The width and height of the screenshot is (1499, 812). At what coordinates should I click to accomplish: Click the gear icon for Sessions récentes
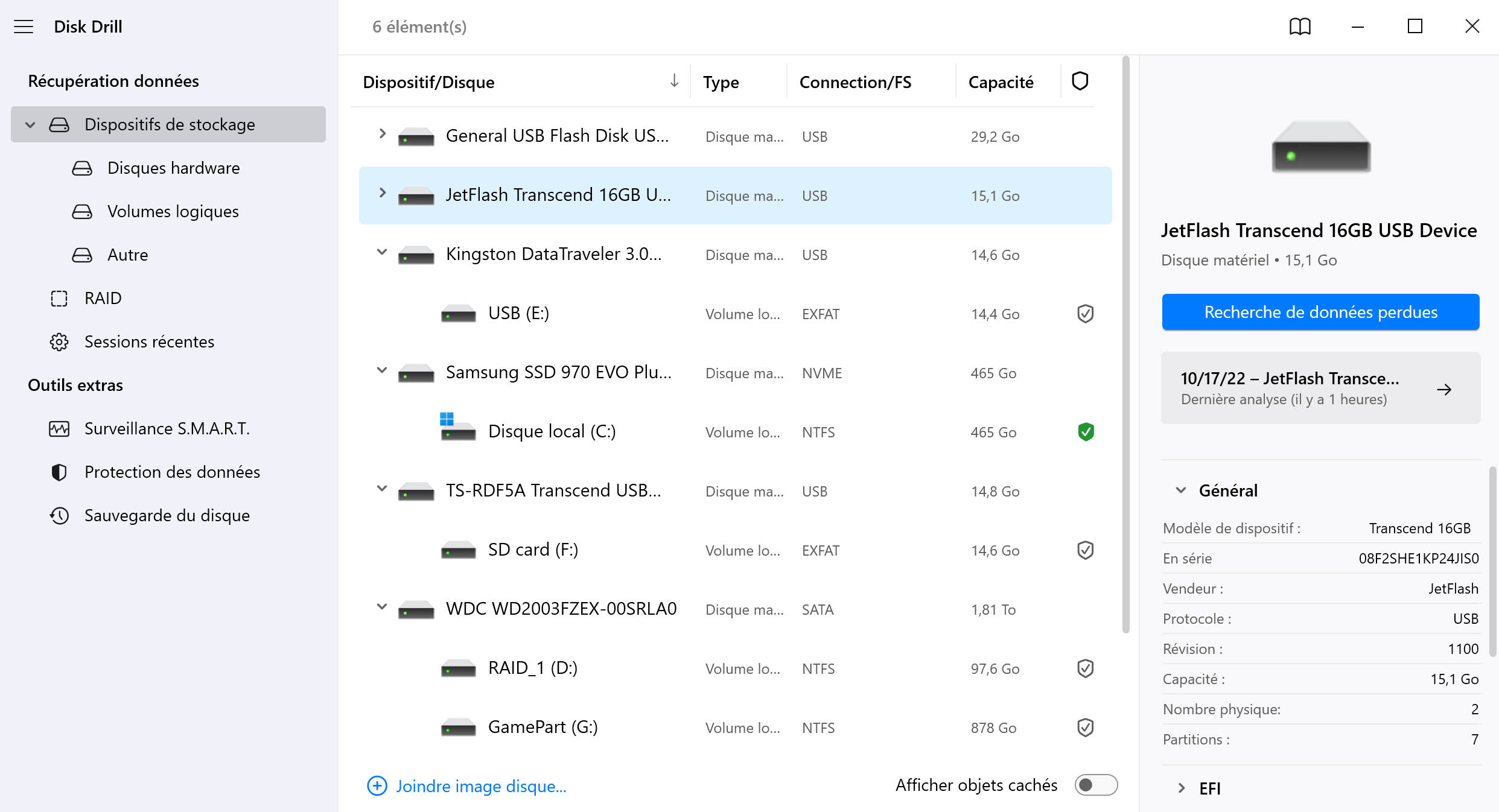pos(59,342)
